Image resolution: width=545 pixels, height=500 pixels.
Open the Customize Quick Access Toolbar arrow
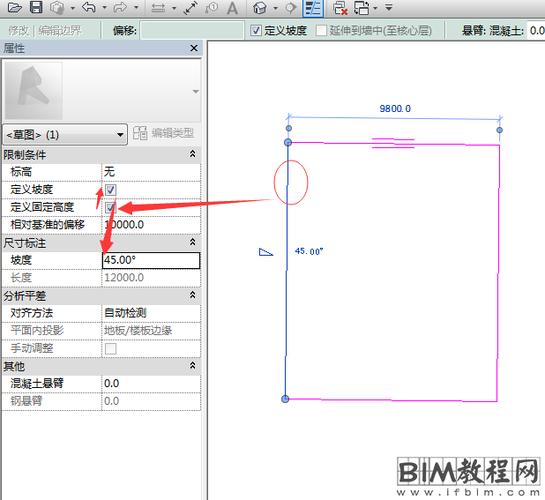(x=389, y=7)
